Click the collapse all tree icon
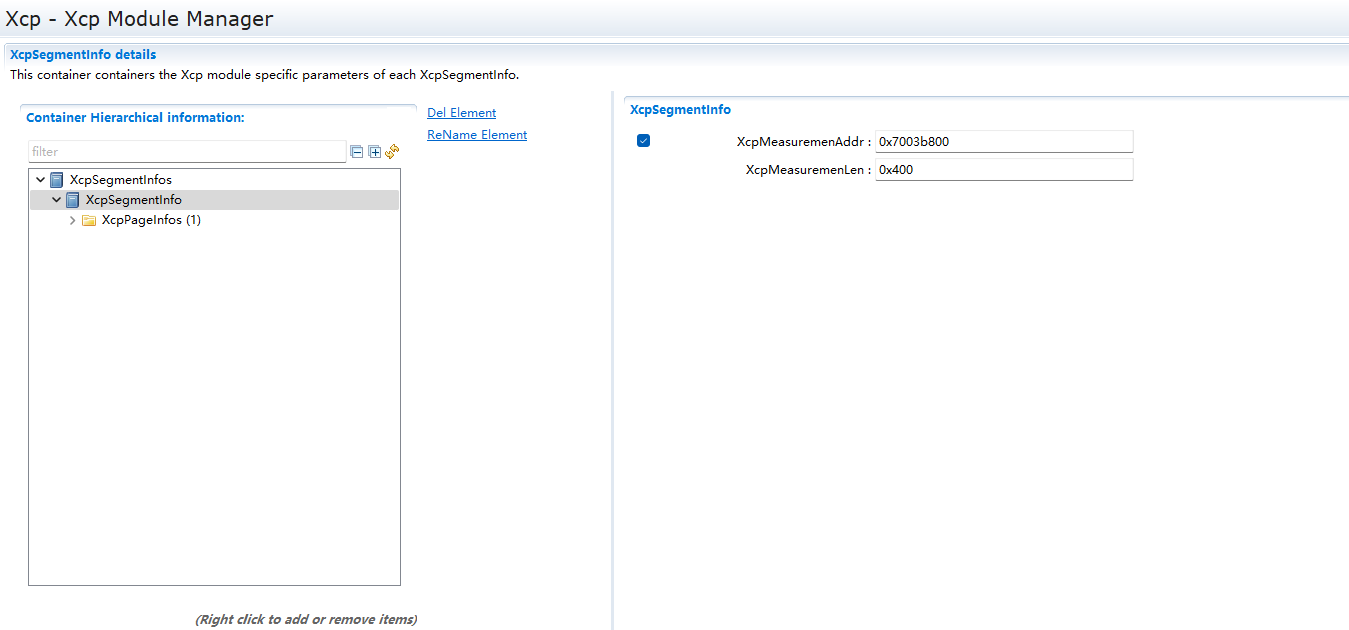The width and height of the screenshot is (1349, 630). tap(356, 152)
